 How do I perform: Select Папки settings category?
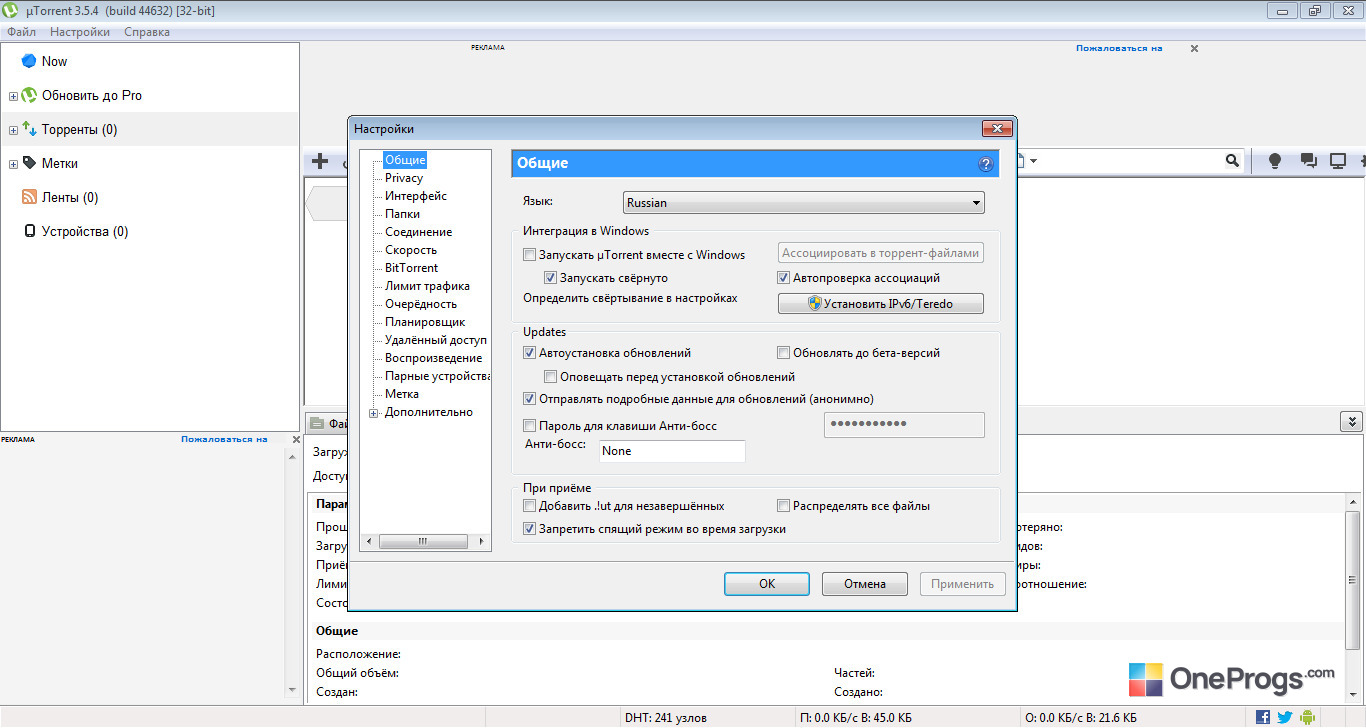pyautogui.click(x=402, y=214)
